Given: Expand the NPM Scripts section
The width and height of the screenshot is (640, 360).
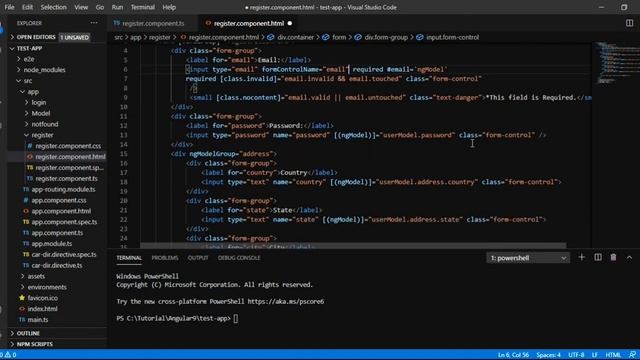Looking at the screenshot, I should pos(57,344).
